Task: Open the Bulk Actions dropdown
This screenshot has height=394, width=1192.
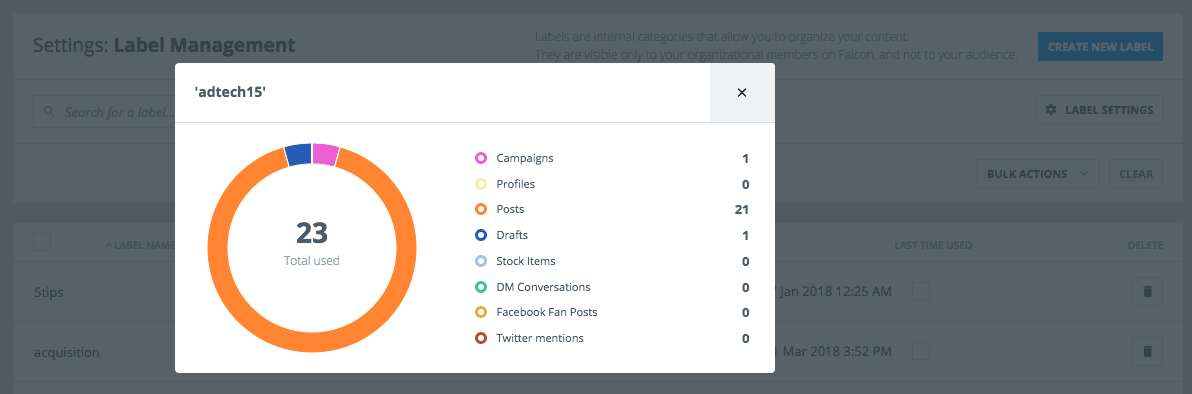Action: pyautogui.click(x=1037, y=173)
